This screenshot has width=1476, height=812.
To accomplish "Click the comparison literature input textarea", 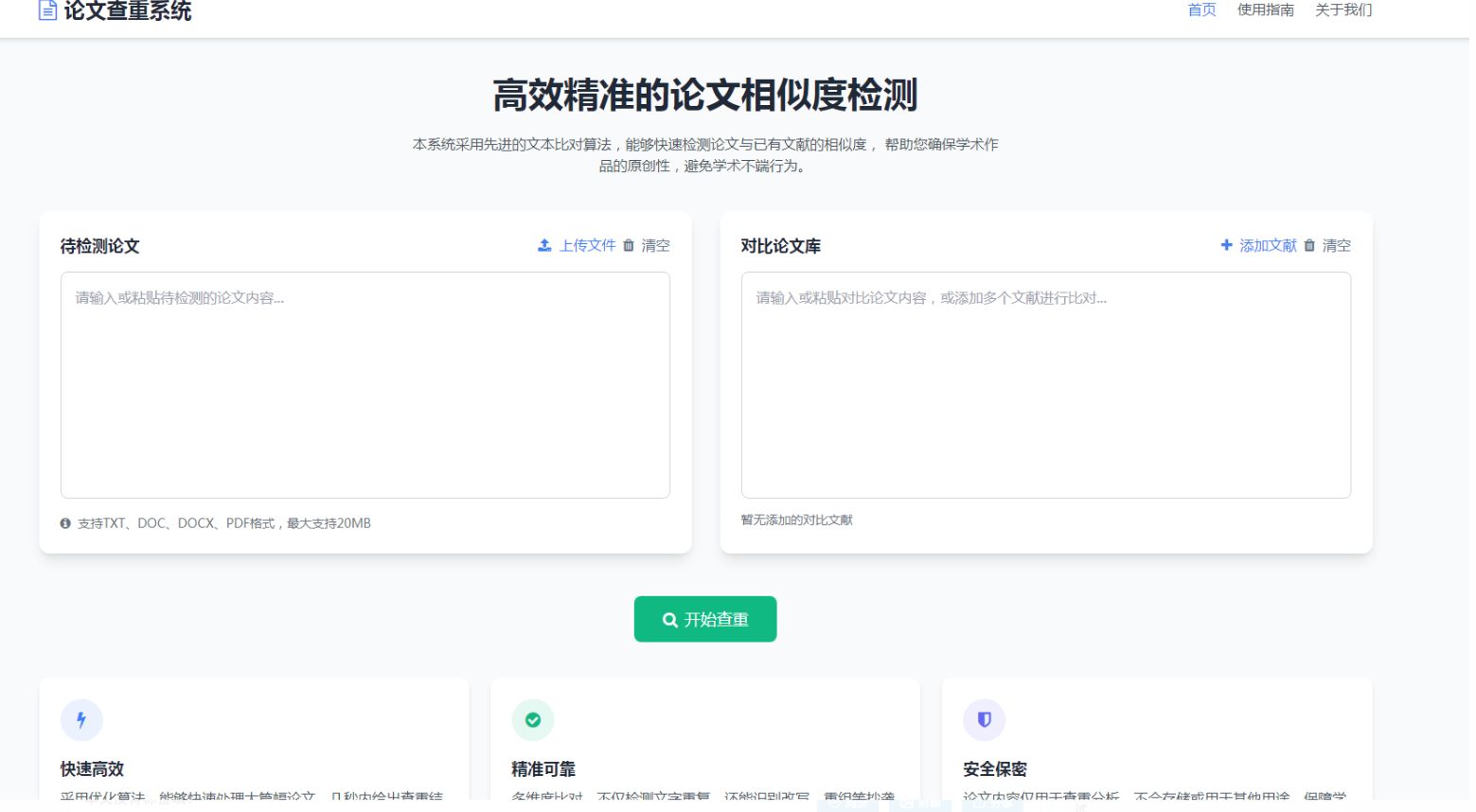I will point(1046,383).
